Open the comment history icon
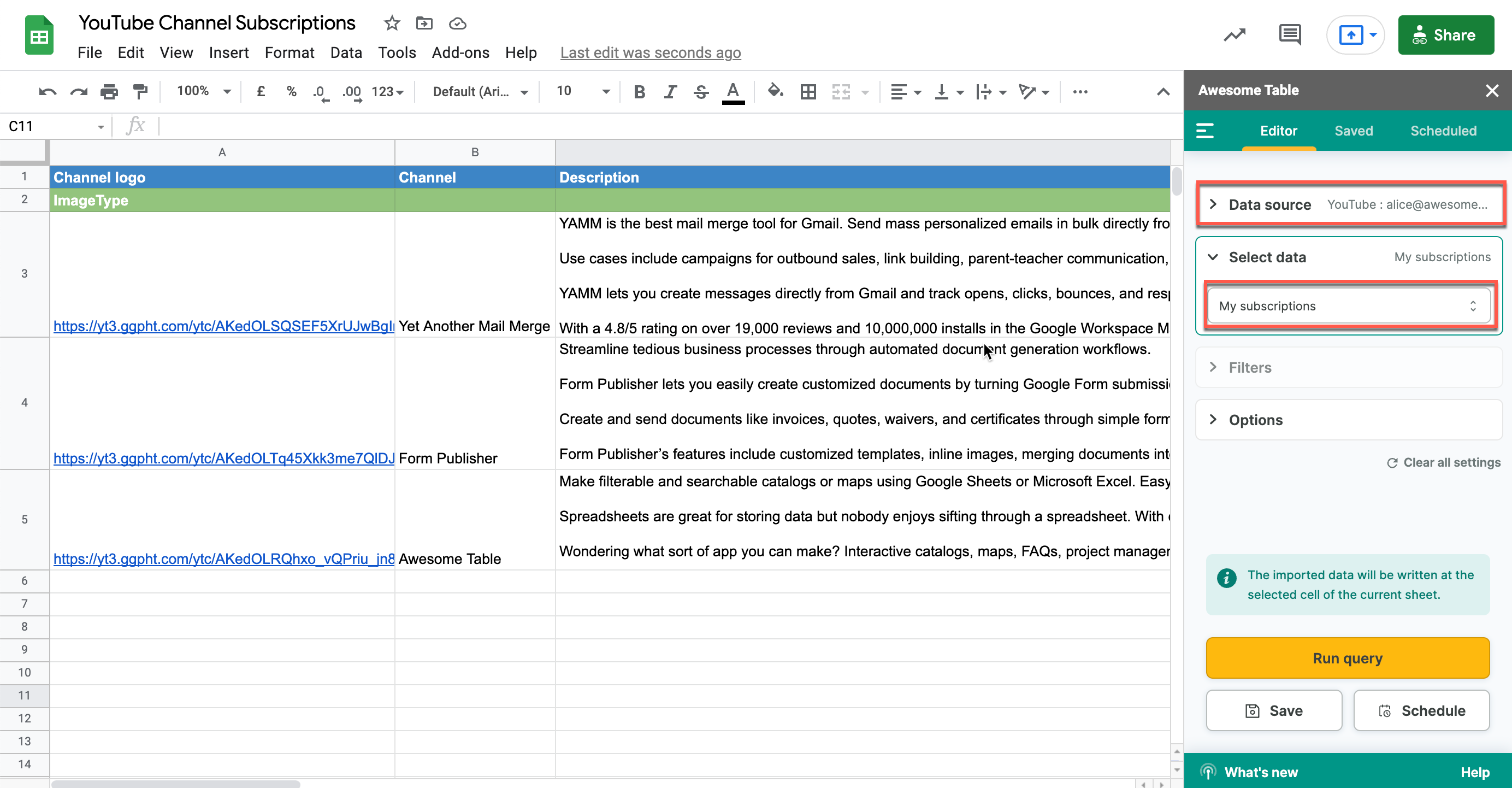Screen dimensions: 1512x788 1290,35
